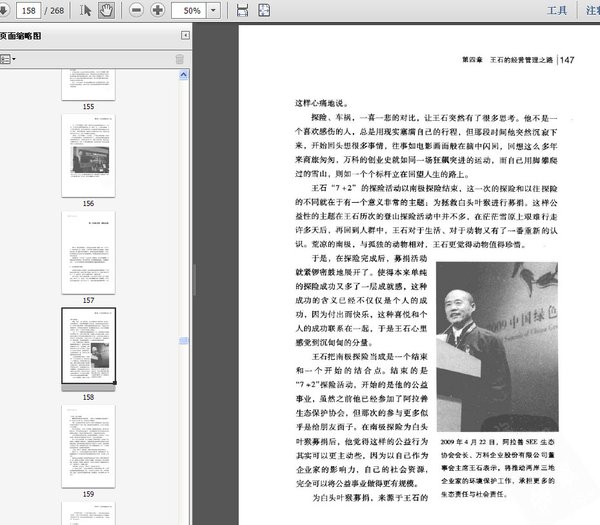Screen dimensions: 600x525
Task: Zoom out with the minus button
Action: pos(135,10)
